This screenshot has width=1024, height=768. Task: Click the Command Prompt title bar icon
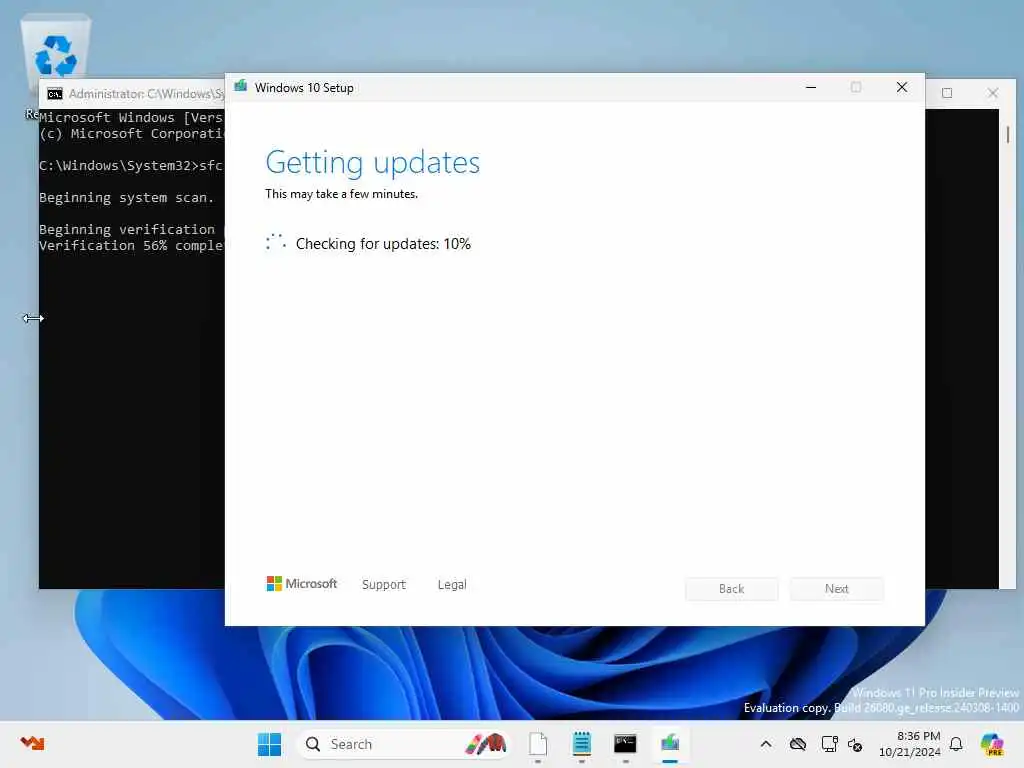coord(55,94)
